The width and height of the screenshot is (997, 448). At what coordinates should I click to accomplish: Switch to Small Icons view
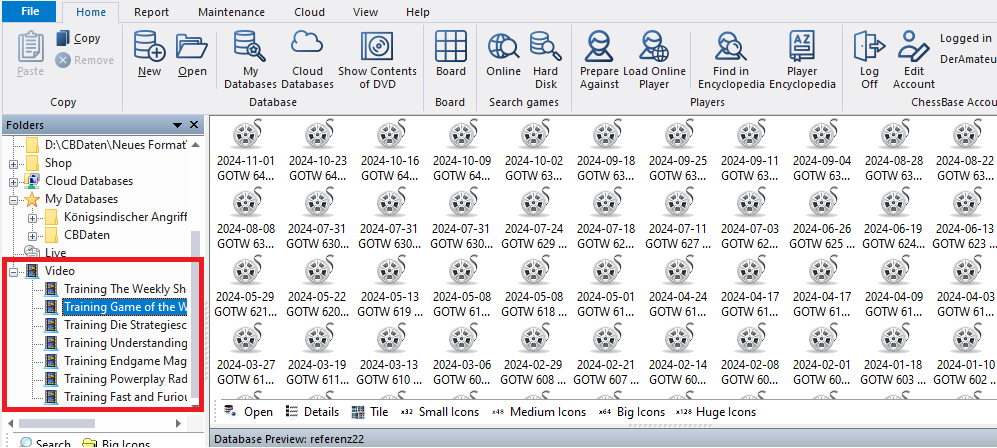[x=439, y=412]
